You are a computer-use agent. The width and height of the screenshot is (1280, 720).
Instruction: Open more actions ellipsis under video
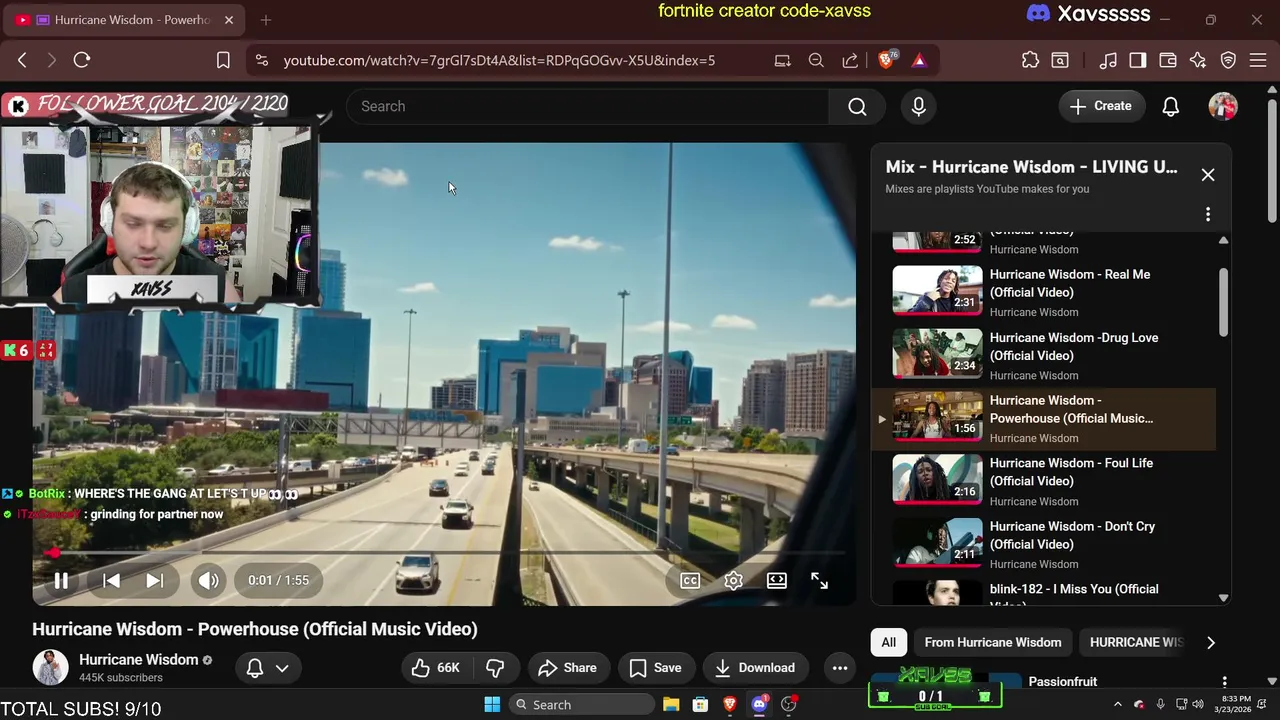point(840,668)
